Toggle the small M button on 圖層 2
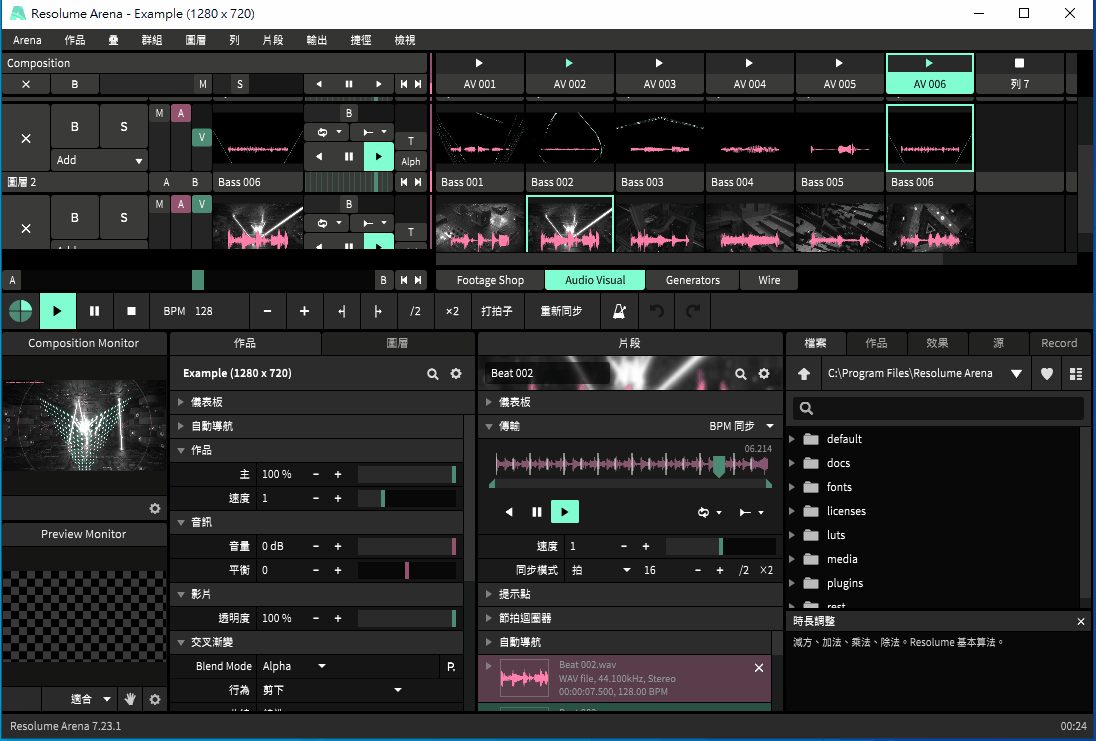 (160, 113)
